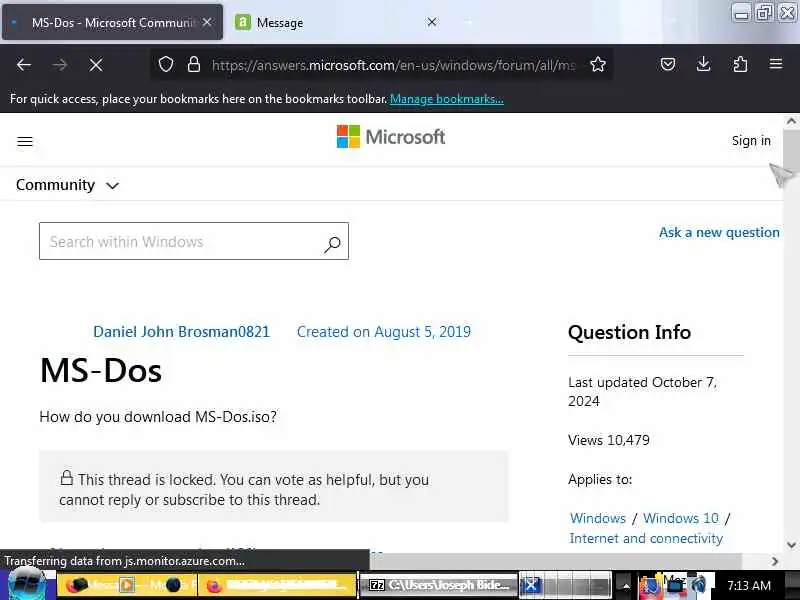The image size is (800, 600).
Task: Go back with the browser back arrow
Action: (x=24, y=65)
